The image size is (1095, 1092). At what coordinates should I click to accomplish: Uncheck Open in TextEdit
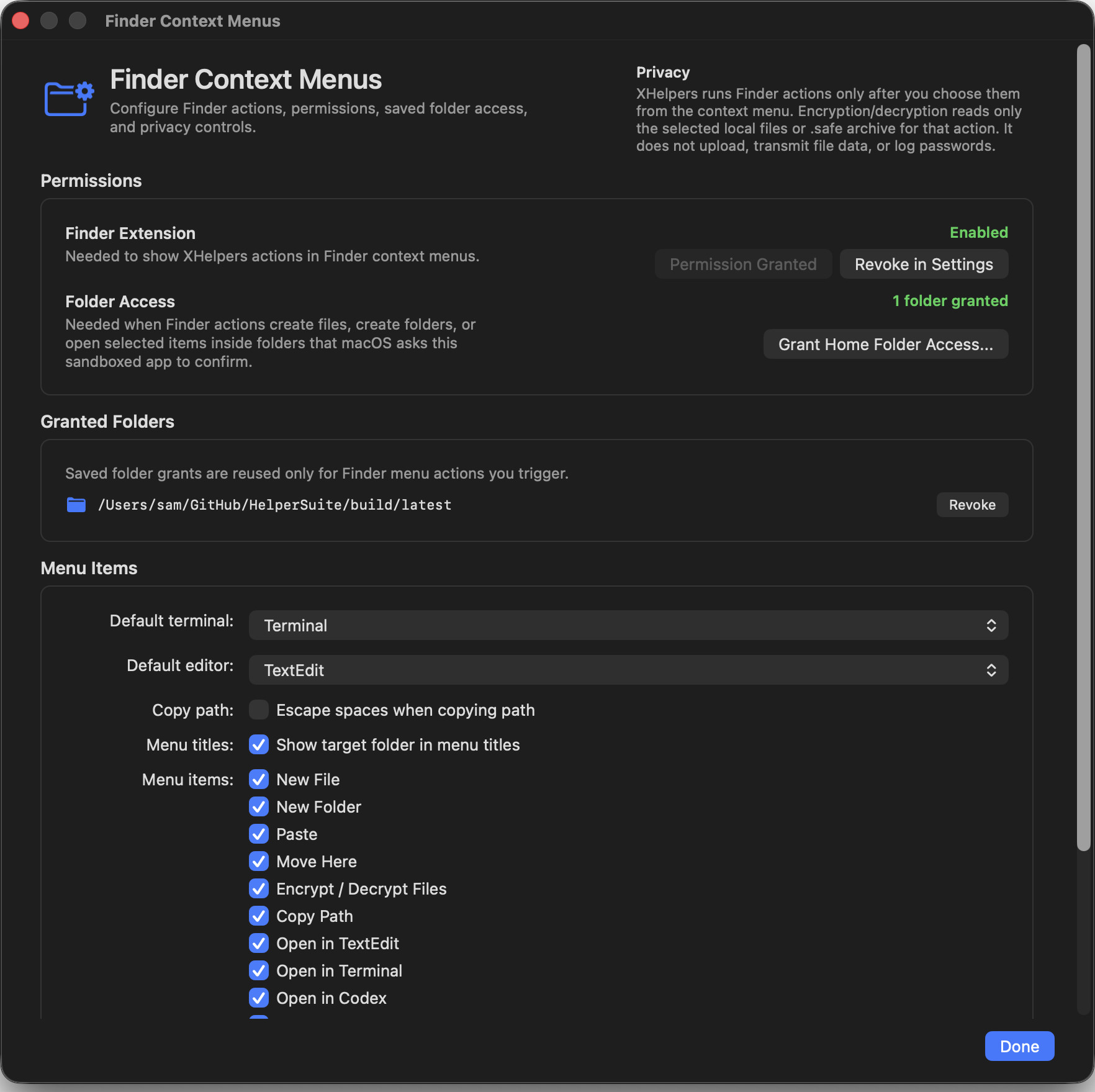tap(259, 943)
